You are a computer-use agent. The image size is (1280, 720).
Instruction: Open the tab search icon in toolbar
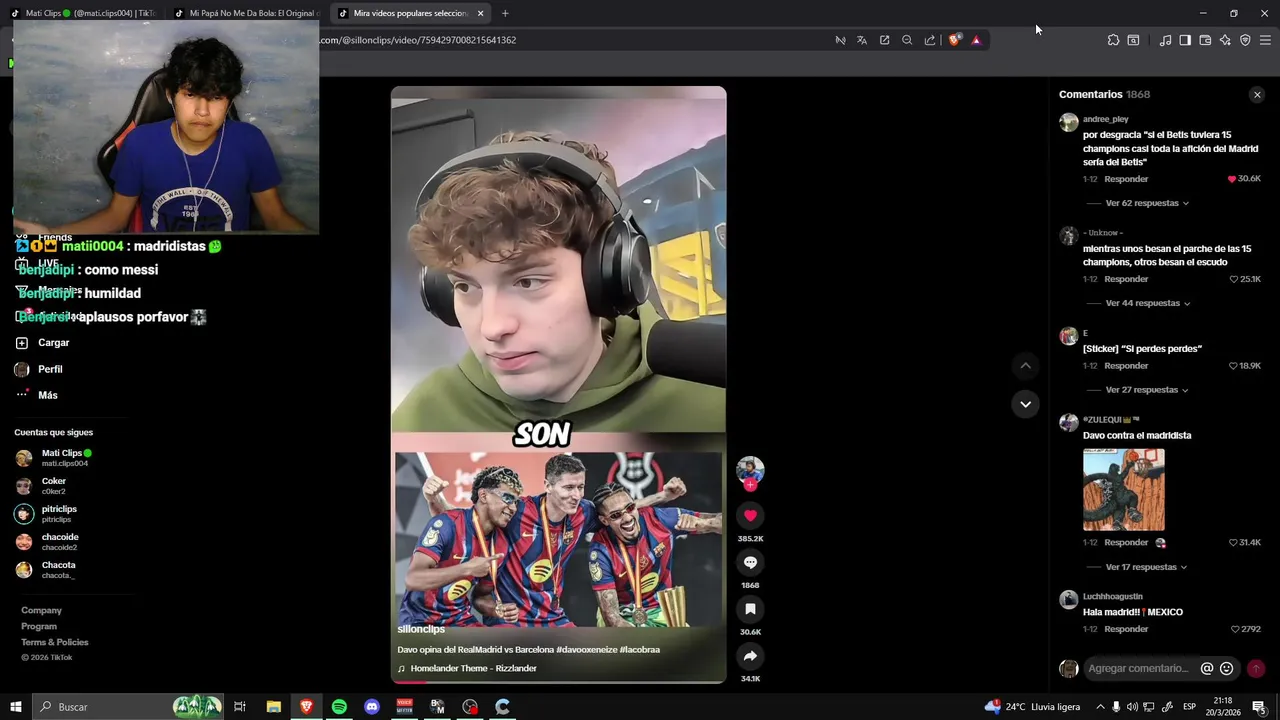tap(1133, 40)
